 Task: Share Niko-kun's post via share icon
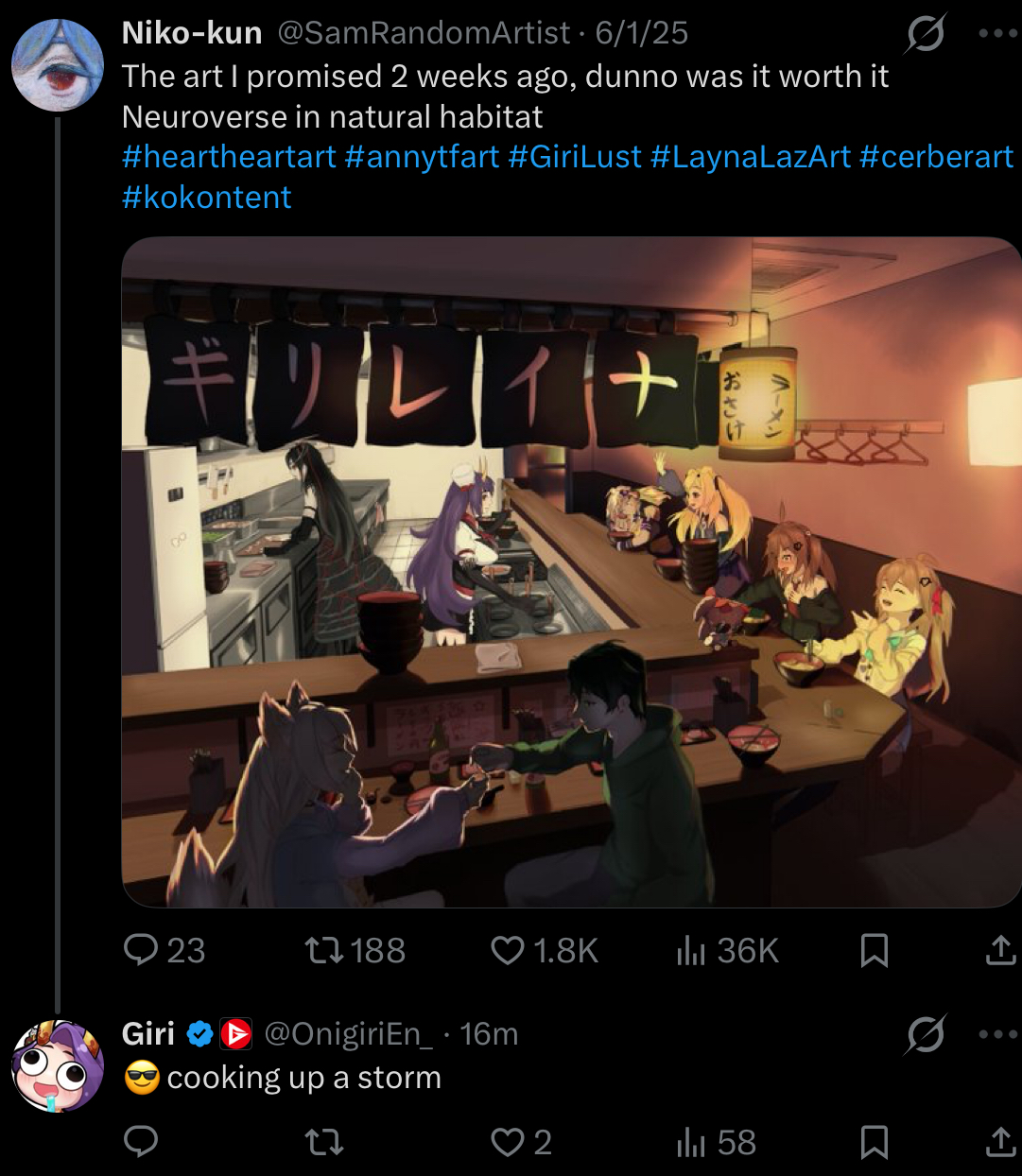click(1000, 949)
